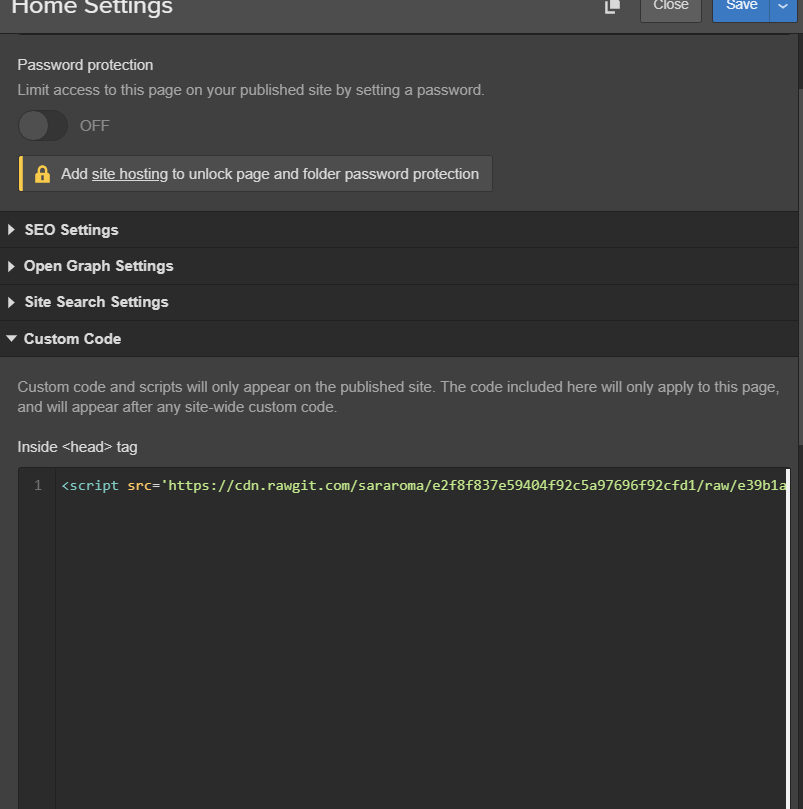Toggle the Password protection switch
The height and width of the screenshot is (809, 803).
[x=43, y=125]
